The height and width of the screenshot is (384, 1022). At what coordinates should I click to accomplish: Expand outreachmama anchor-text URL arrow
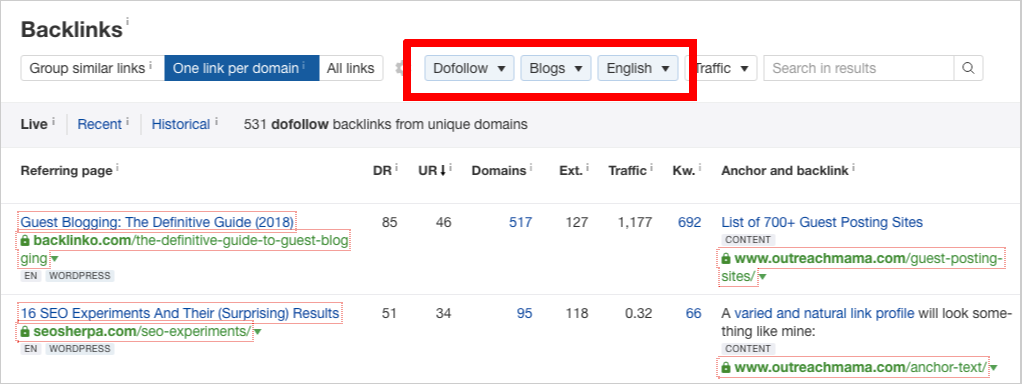(993, 368)
